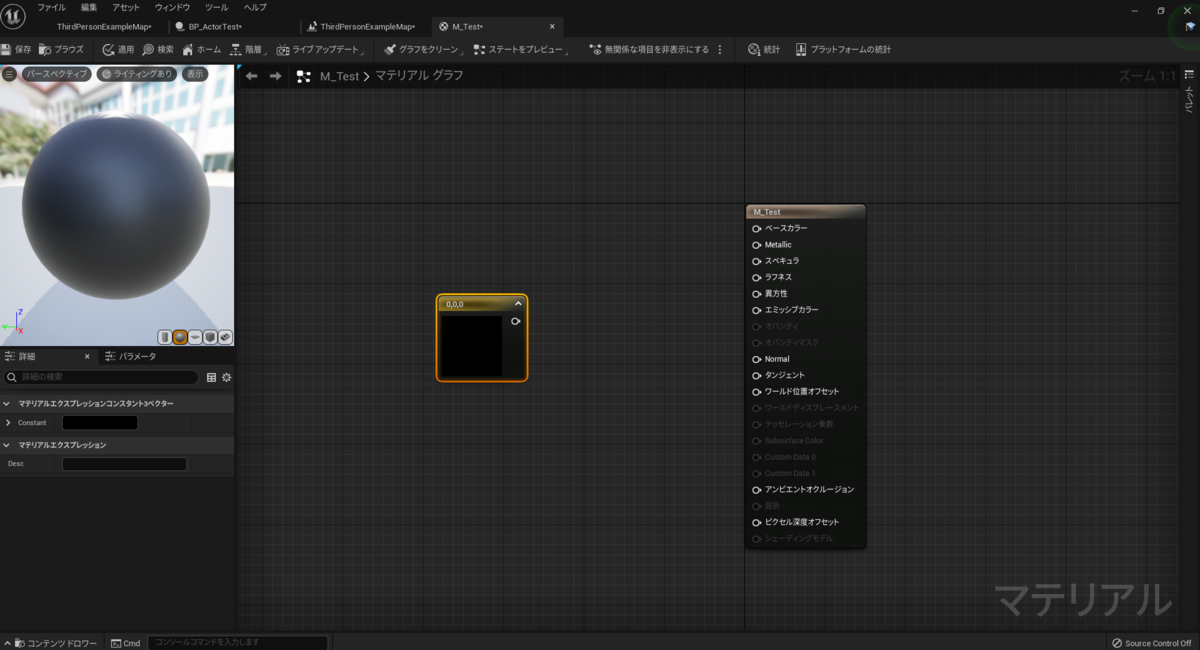The height and width of the screenshot is (650, 1200).
Task: Toggle 無関係な項目を非表示にする option
Action: [649, 49]
